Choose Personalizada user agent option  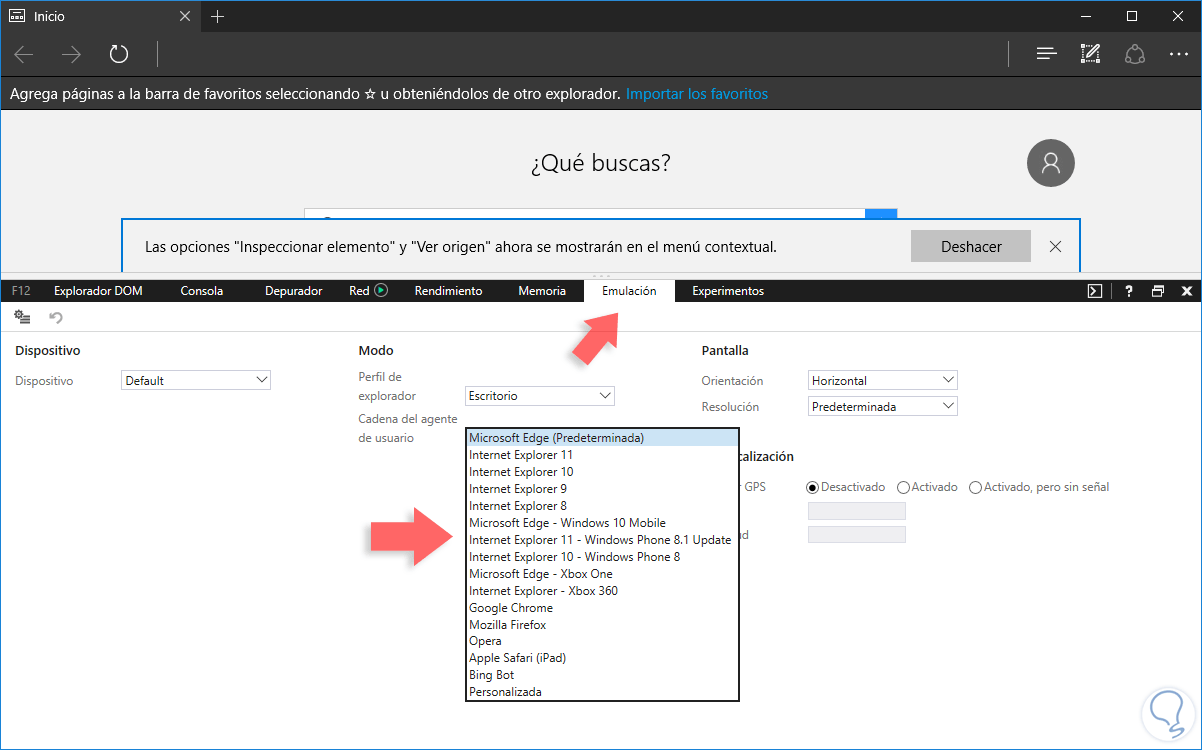(602, 692)
